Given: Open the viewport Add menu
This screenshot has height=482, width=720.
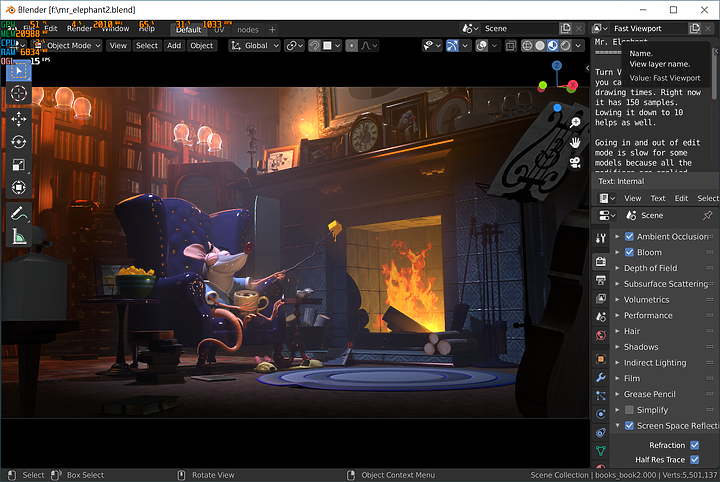Looking at the screenshot, I should click(x=174, y=45).
